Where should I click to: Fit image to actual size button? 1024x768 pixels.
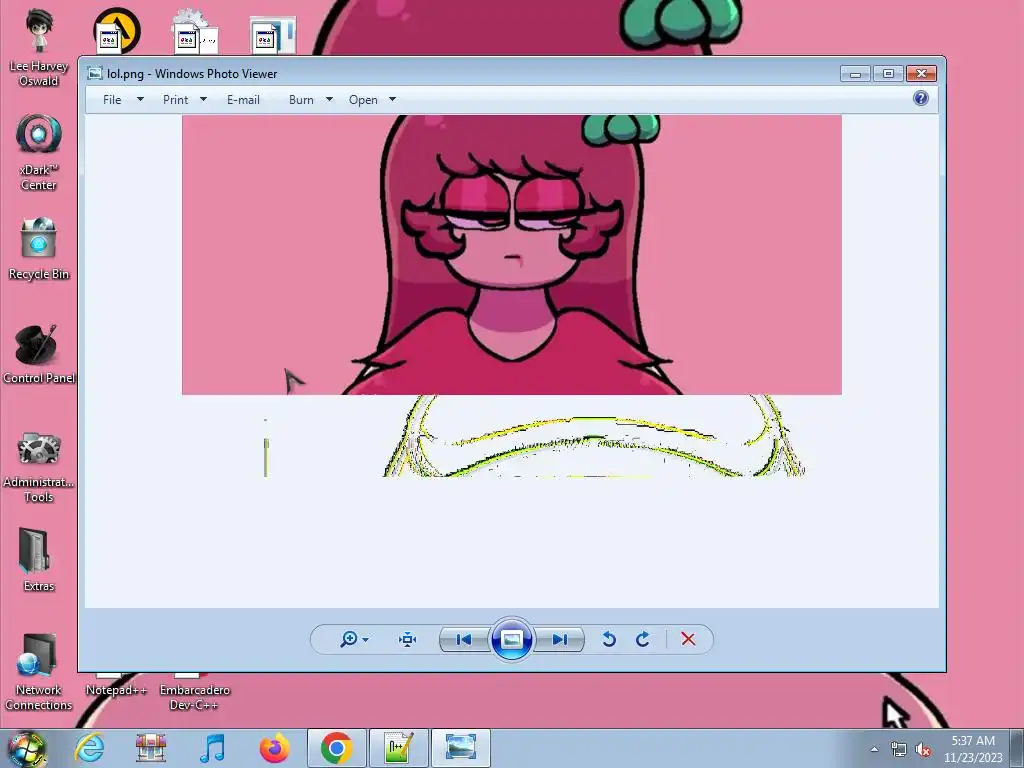tap(408, 639)
